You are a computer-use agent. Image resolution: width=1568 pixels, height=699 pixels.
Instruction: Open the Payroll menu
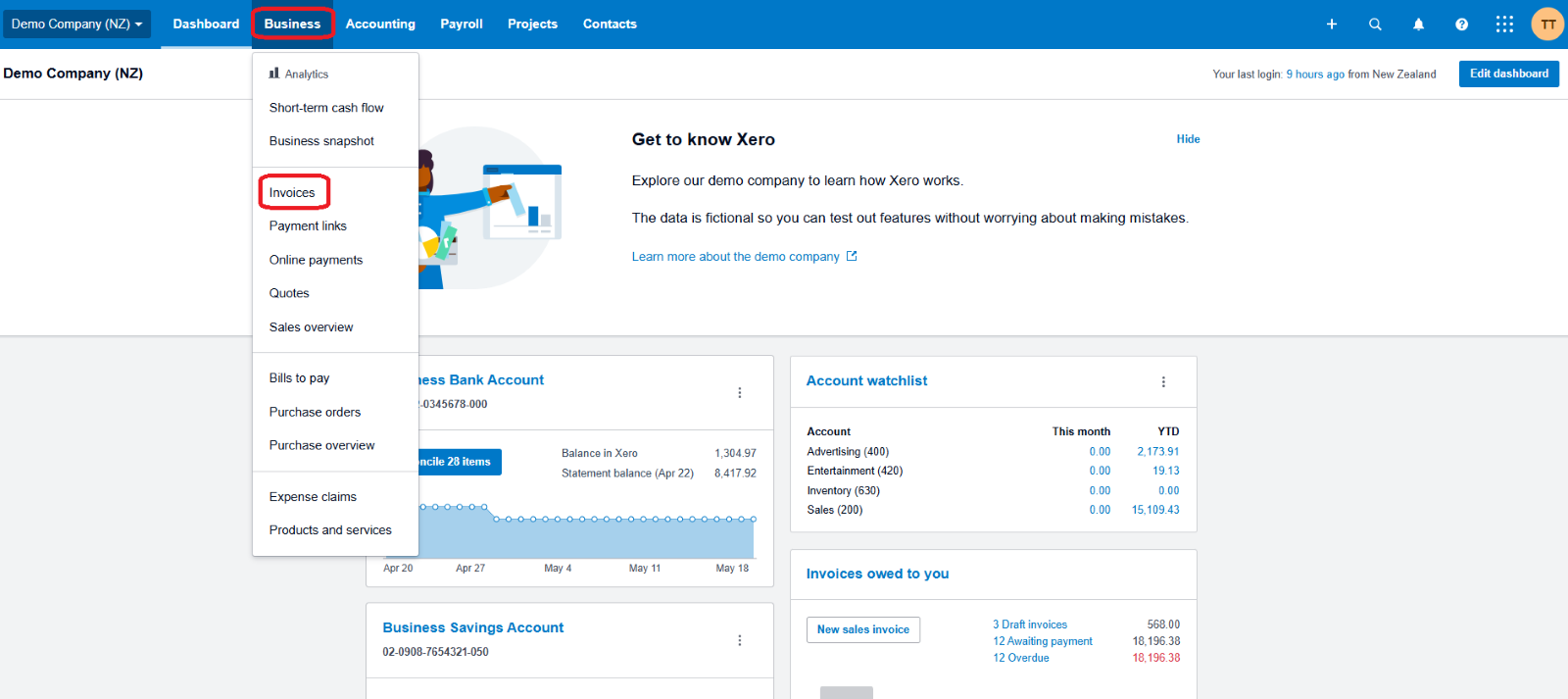coord(462,25)
